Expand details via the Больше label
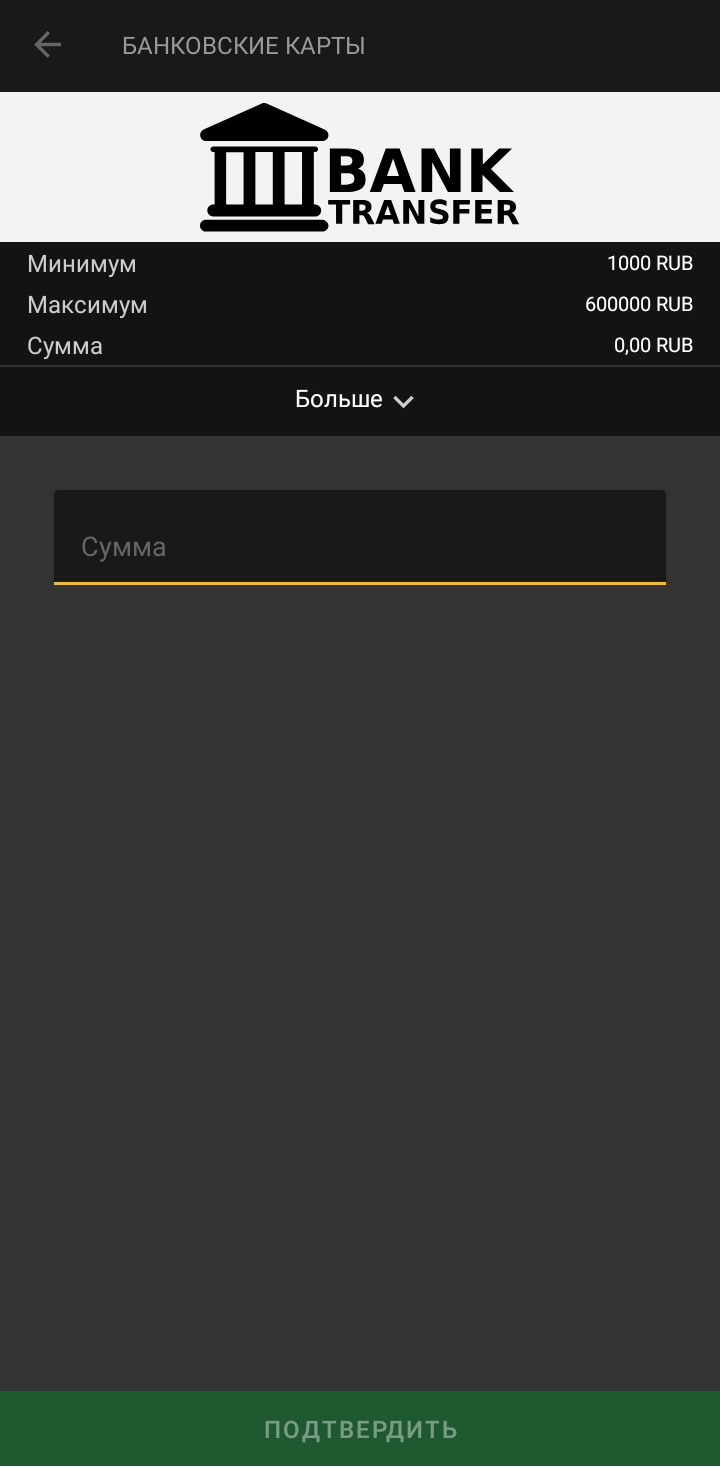The image size is (720, 1468). pyautogui.click(x=339, y=399)
